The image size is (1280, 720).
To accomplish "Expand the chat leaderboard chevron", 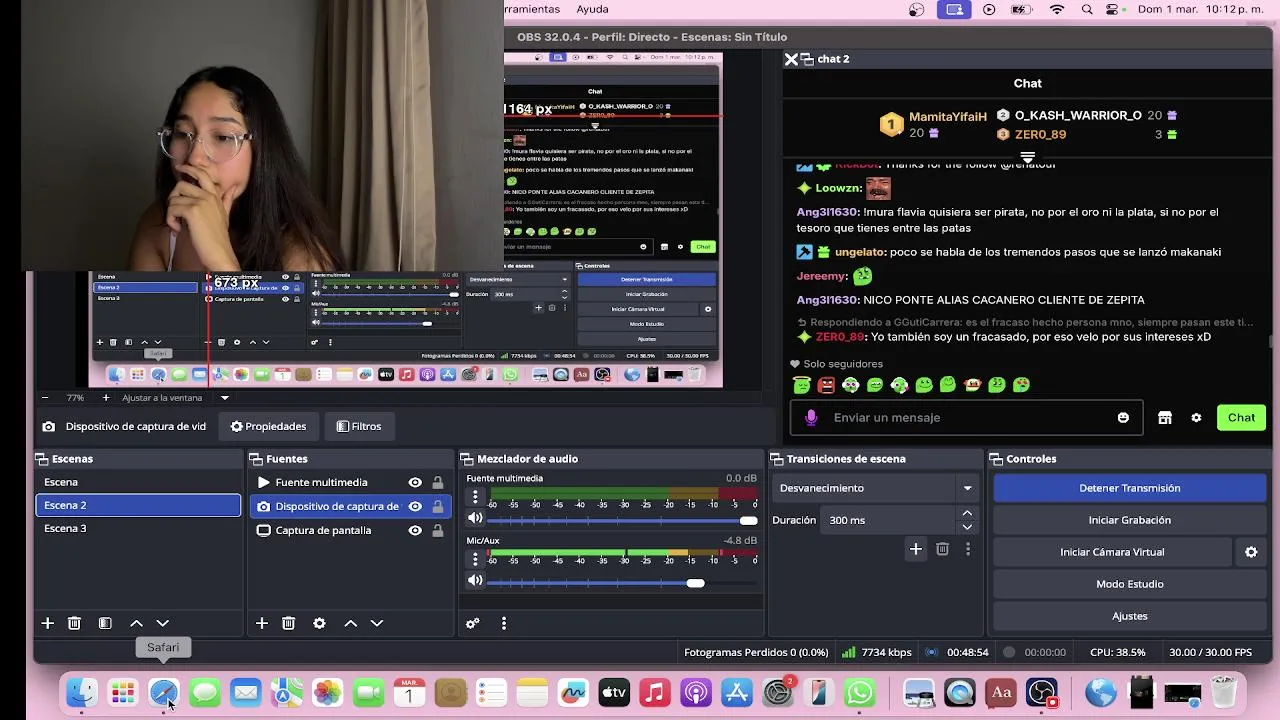I will pos(1027,157).
